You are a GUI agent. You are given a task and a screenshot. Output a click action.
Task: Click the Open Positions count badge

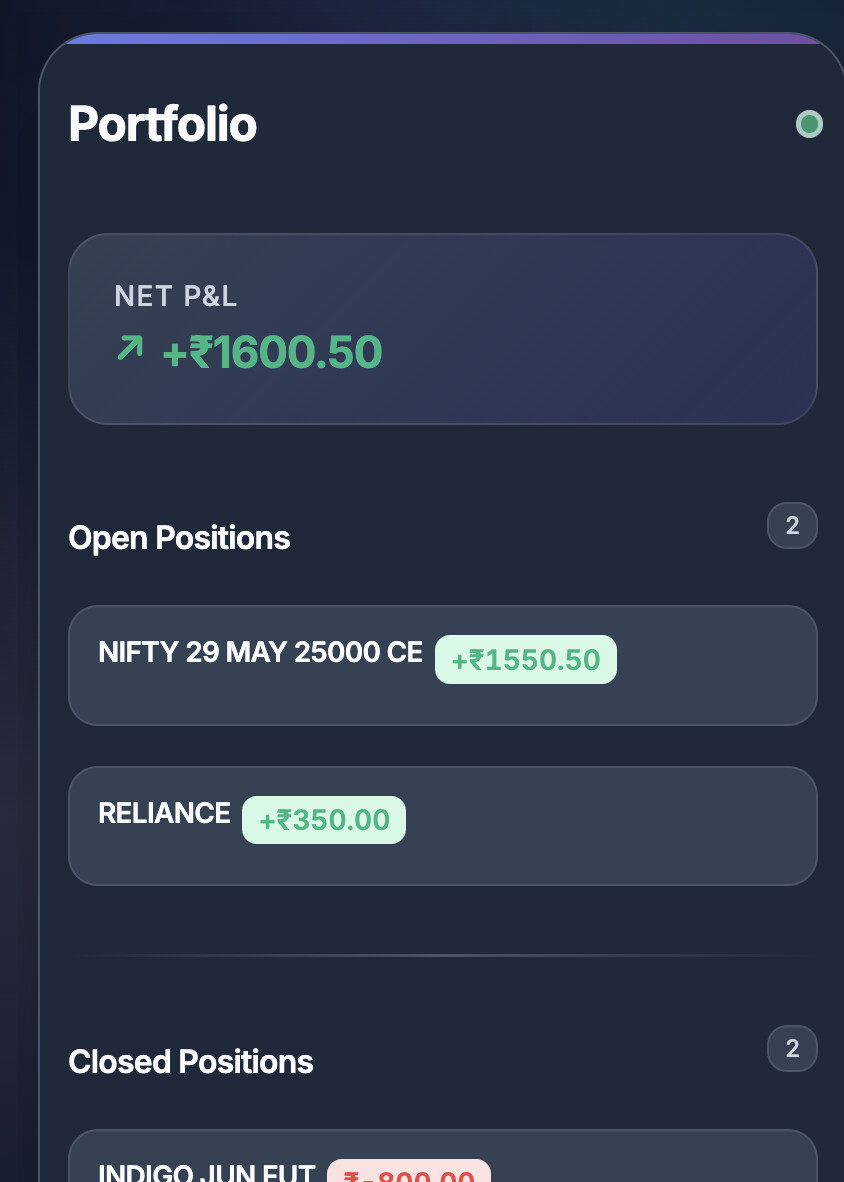[792, 525]
